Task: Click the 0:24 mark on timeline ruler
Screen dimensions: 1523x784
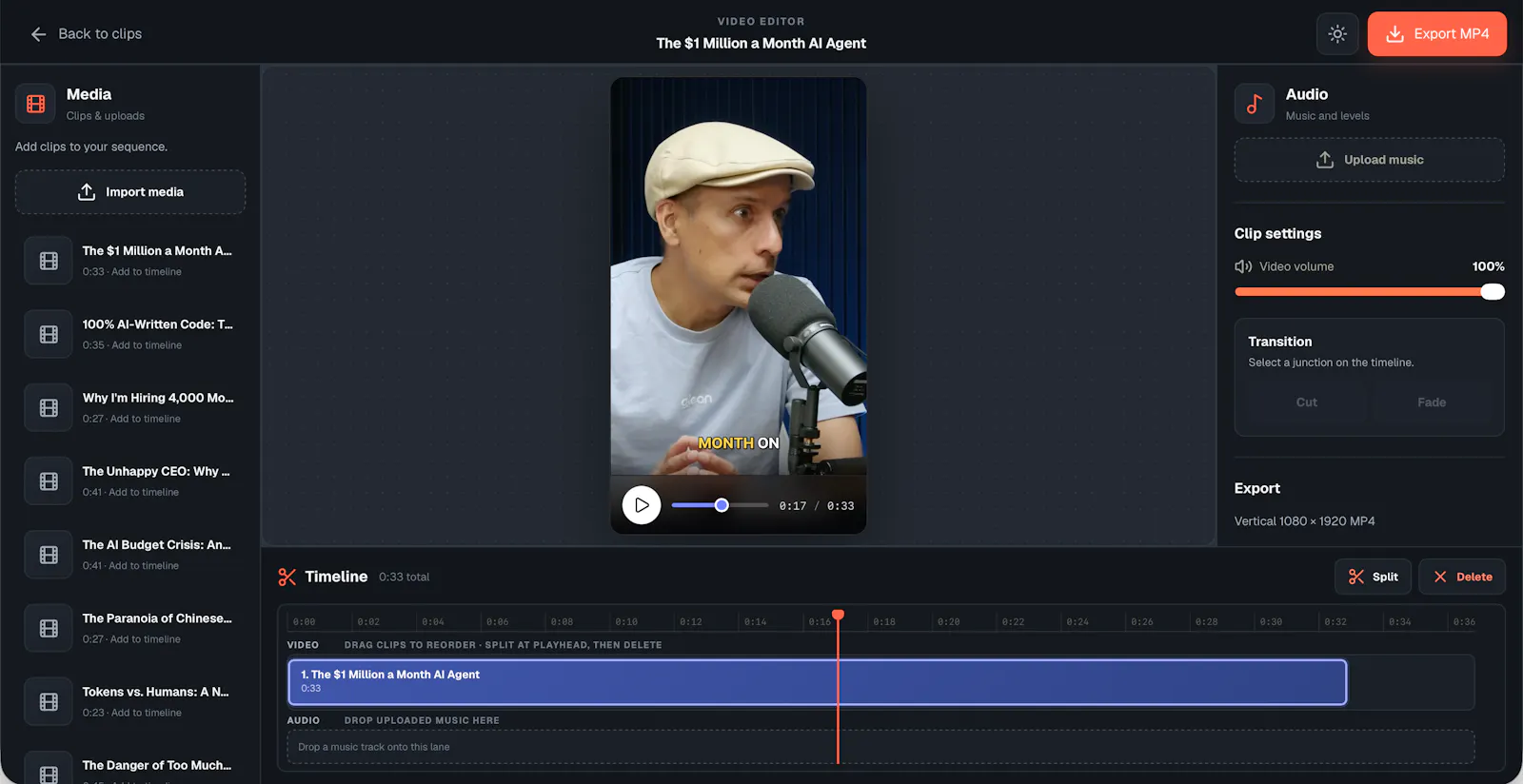Action: coord(1078,622)
